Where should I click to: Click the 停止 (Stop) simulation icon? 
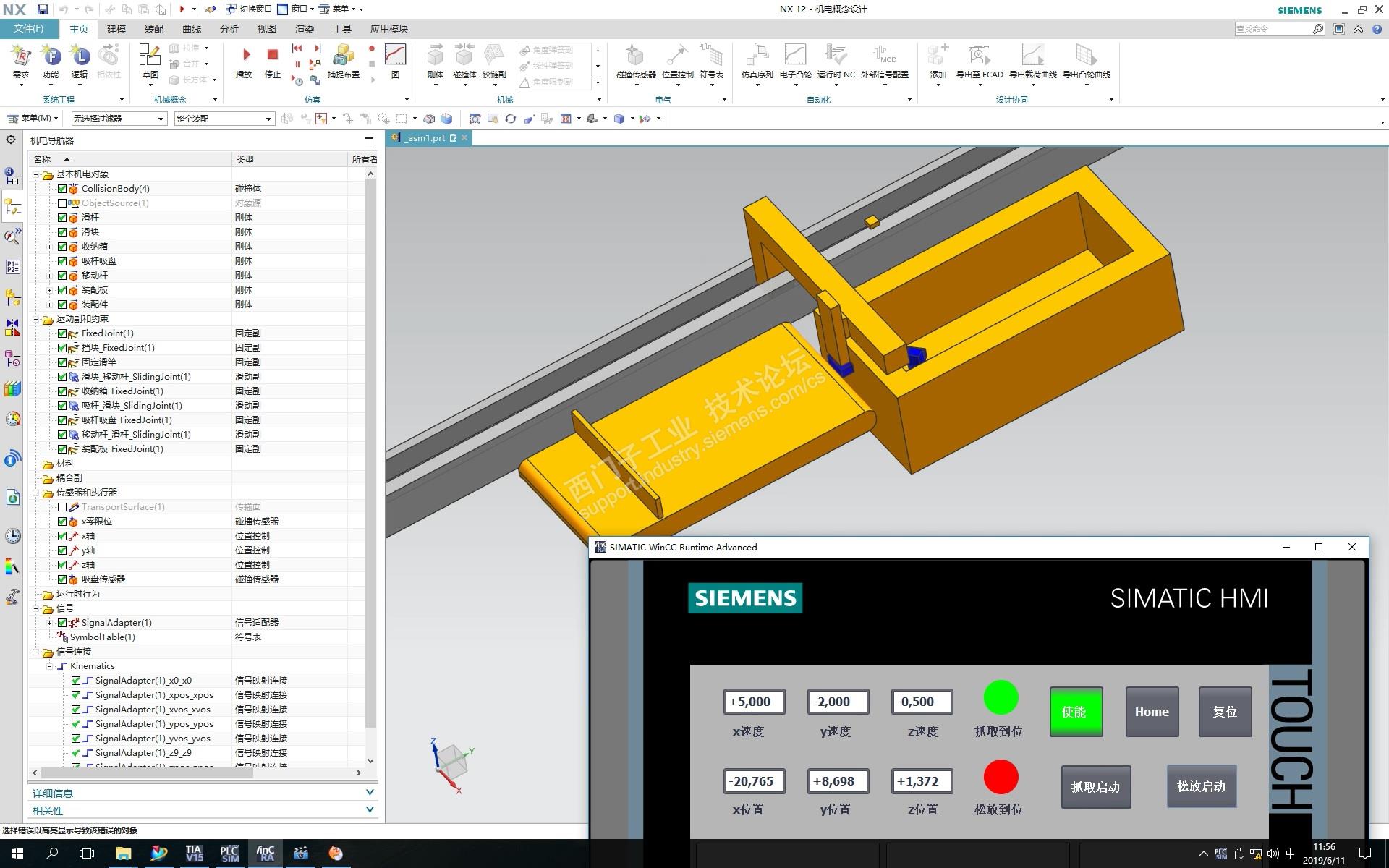[272, 56]
